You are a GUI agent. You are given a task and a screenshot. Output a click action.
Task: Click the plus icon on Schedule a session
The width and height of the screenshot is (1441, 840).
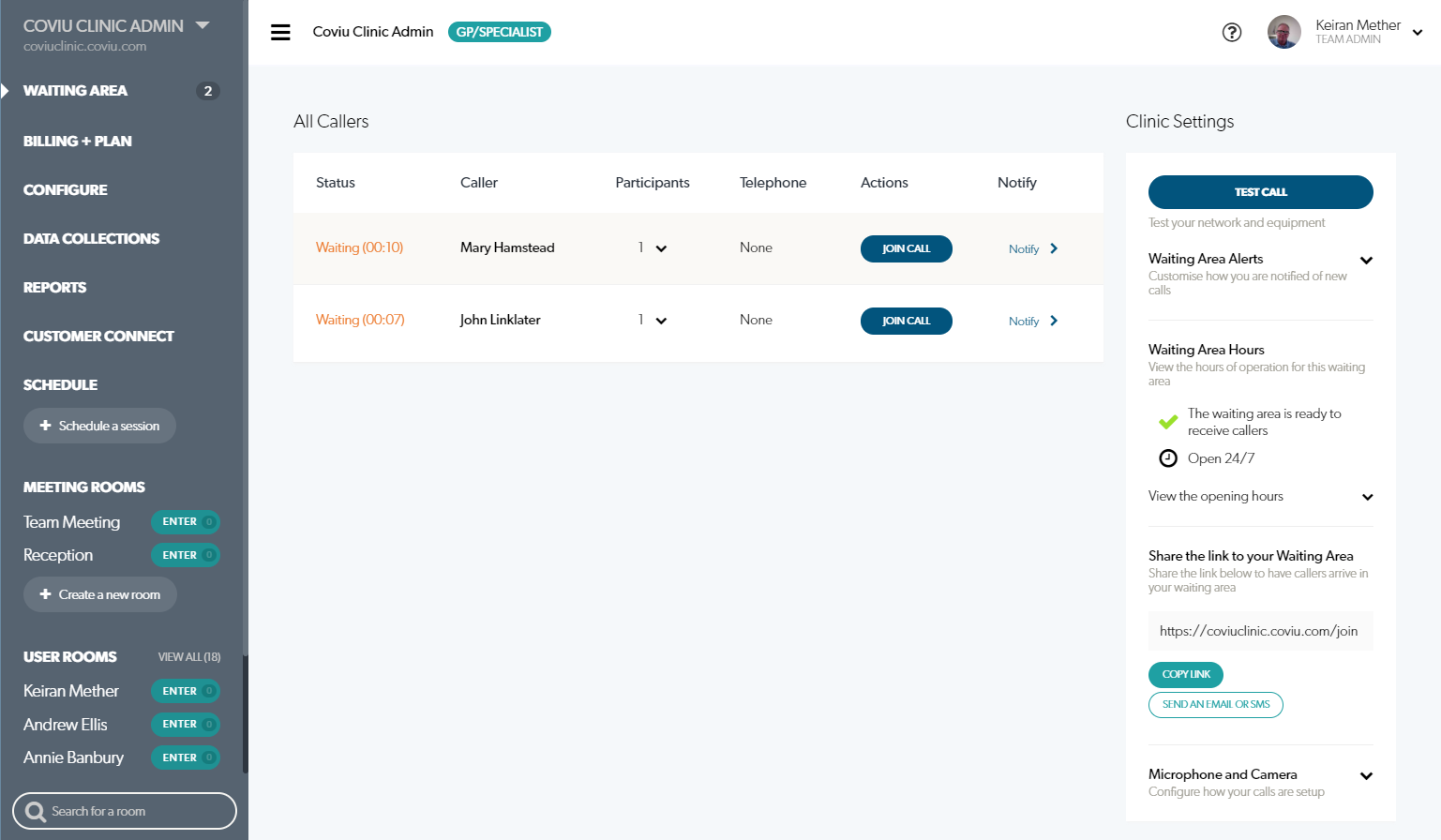(45, 426)
